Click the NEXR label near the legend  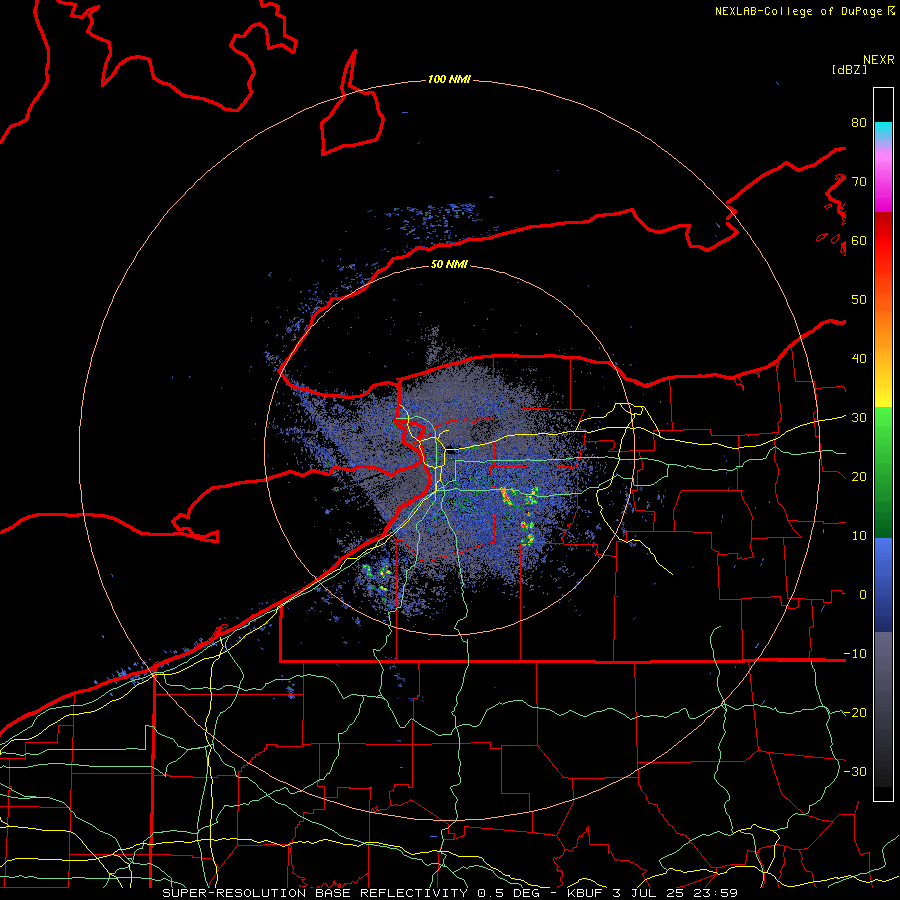click(879, 60)
